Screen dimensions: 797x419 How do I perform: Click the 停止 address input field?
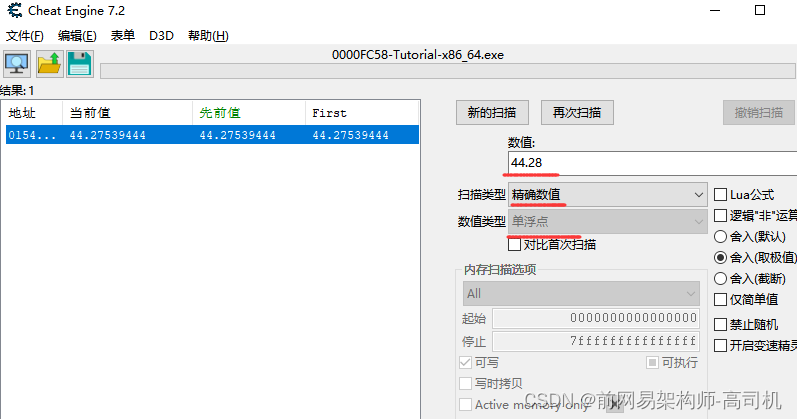point(596,341)
